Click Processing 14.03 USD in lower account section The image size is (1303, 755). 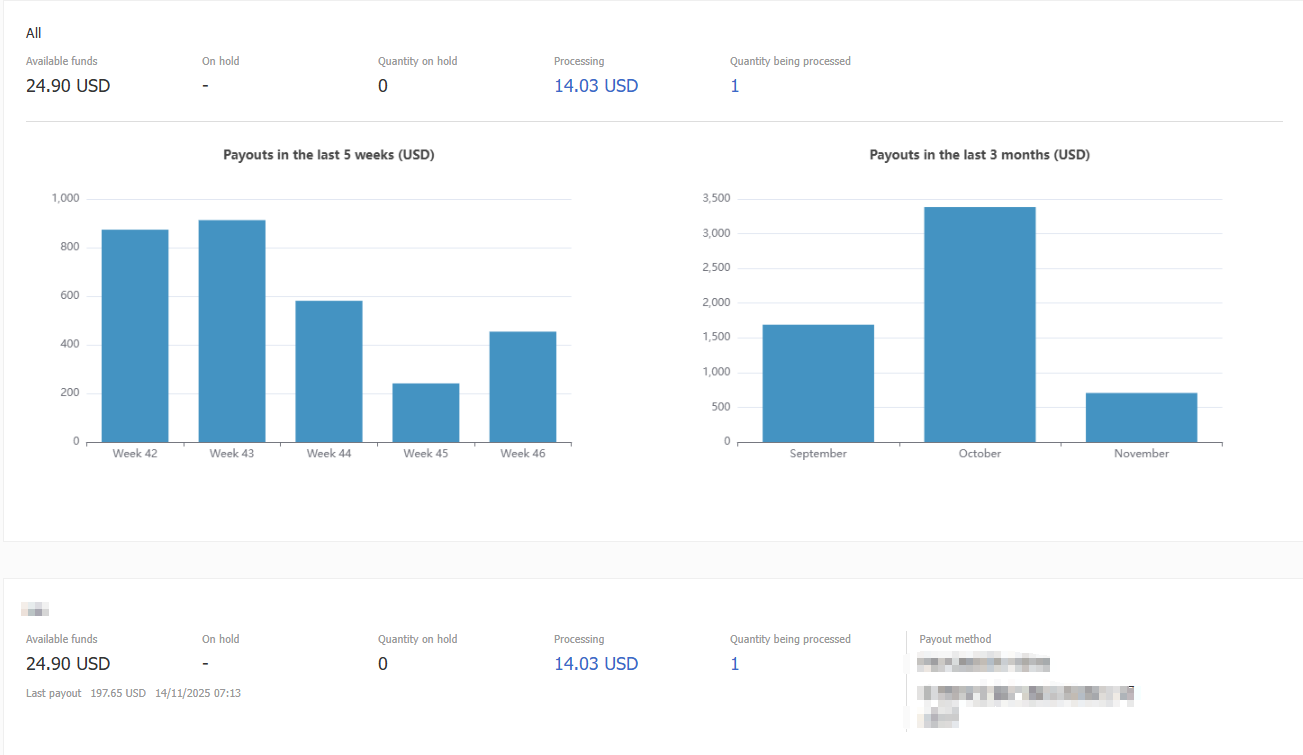[596, 664]
